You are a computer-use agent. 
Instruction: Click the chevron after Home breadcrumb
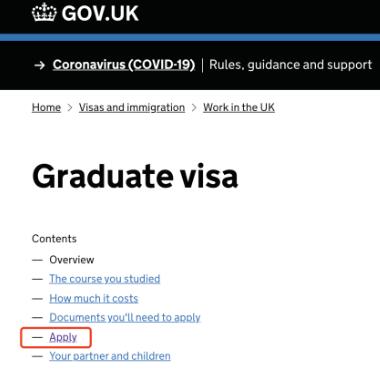pos(70,108)
